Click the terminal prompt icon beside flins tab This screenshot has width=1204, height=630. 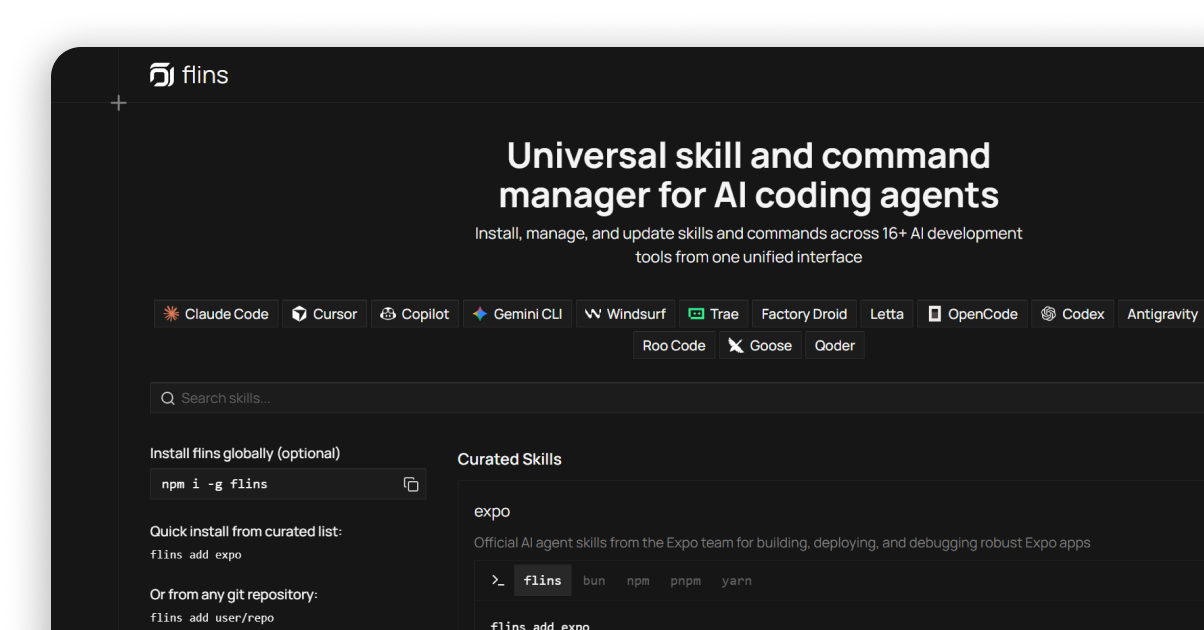click(x=498, y=580)
